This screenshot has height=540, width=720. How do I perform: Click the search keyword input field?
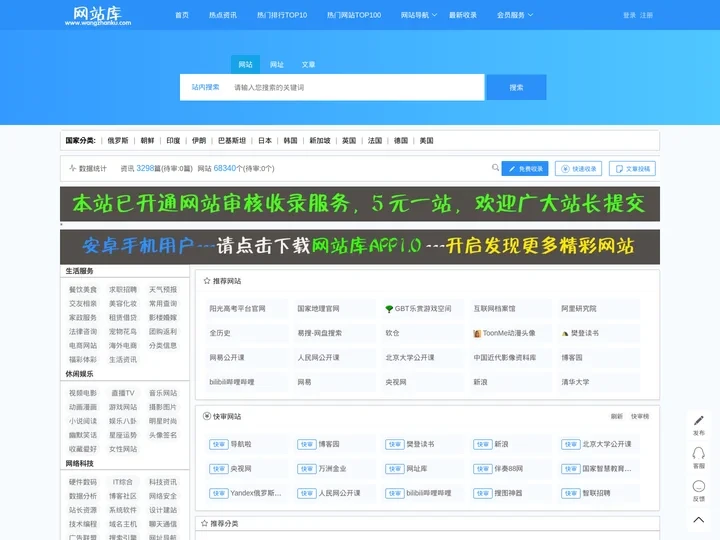pyautogui.click(x=356, y=87)
